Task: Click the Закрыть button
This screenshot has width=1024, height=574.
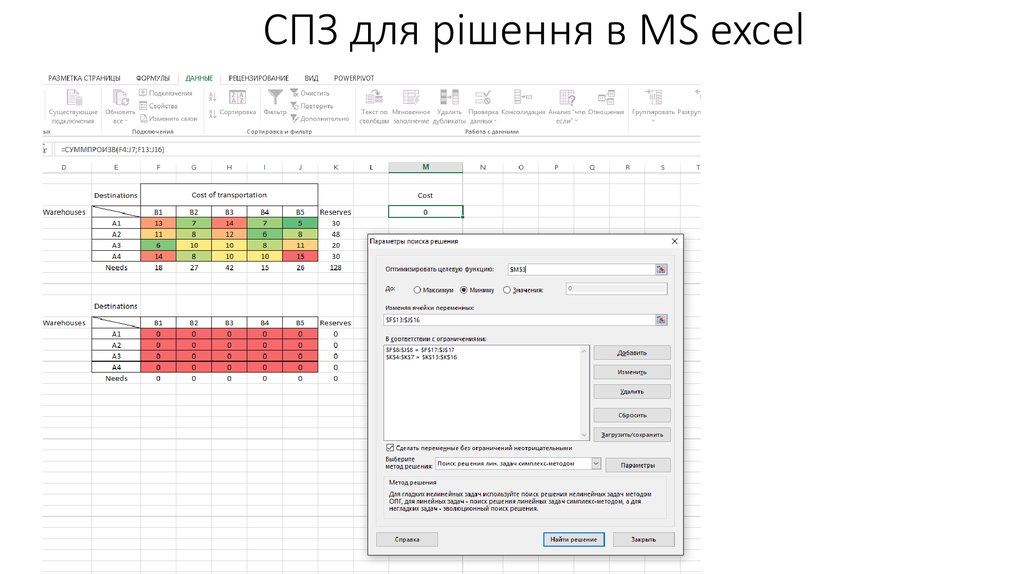Action: coord(643,539)
